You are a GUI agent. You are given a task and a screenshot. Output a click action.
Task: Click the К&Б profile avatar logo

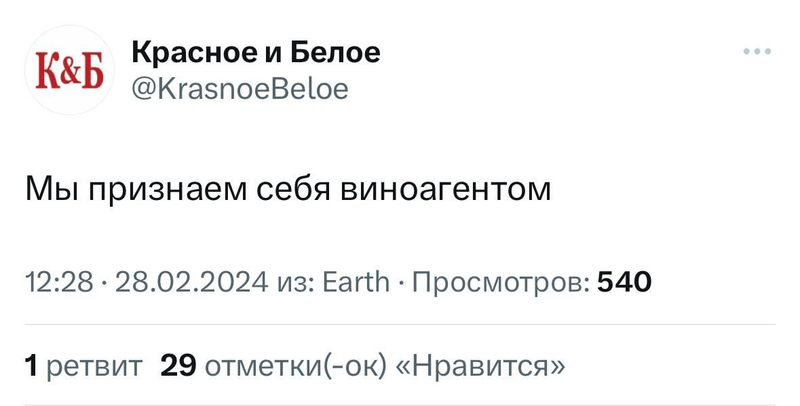pos(71,71)
